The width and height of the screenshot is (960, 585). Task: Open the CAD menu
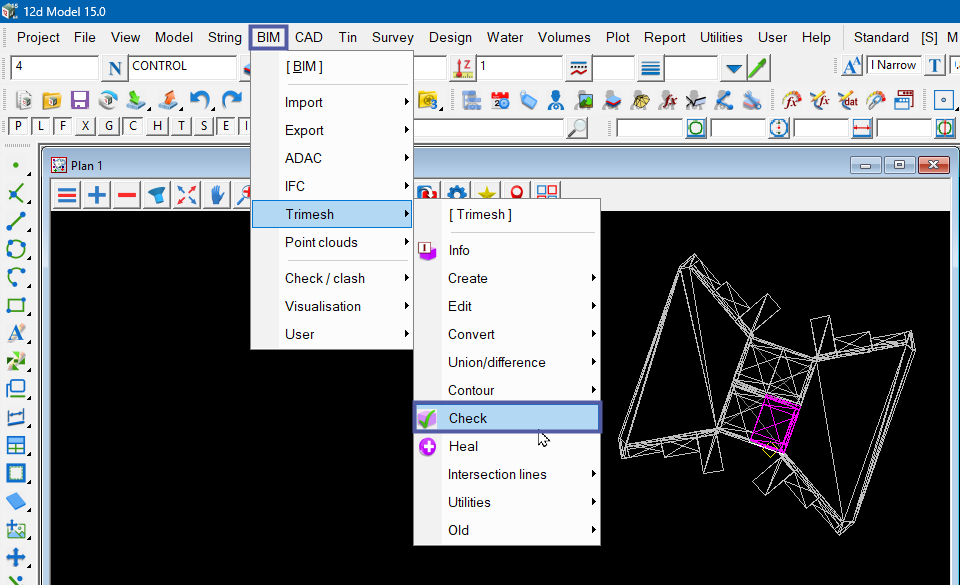click(309, 37)
